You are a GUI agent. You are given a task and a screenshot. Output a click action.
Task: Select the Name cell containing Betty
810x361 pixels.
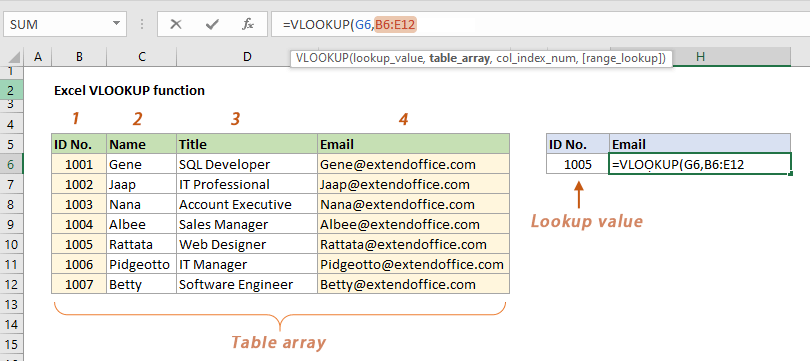(x=142, y=284)
